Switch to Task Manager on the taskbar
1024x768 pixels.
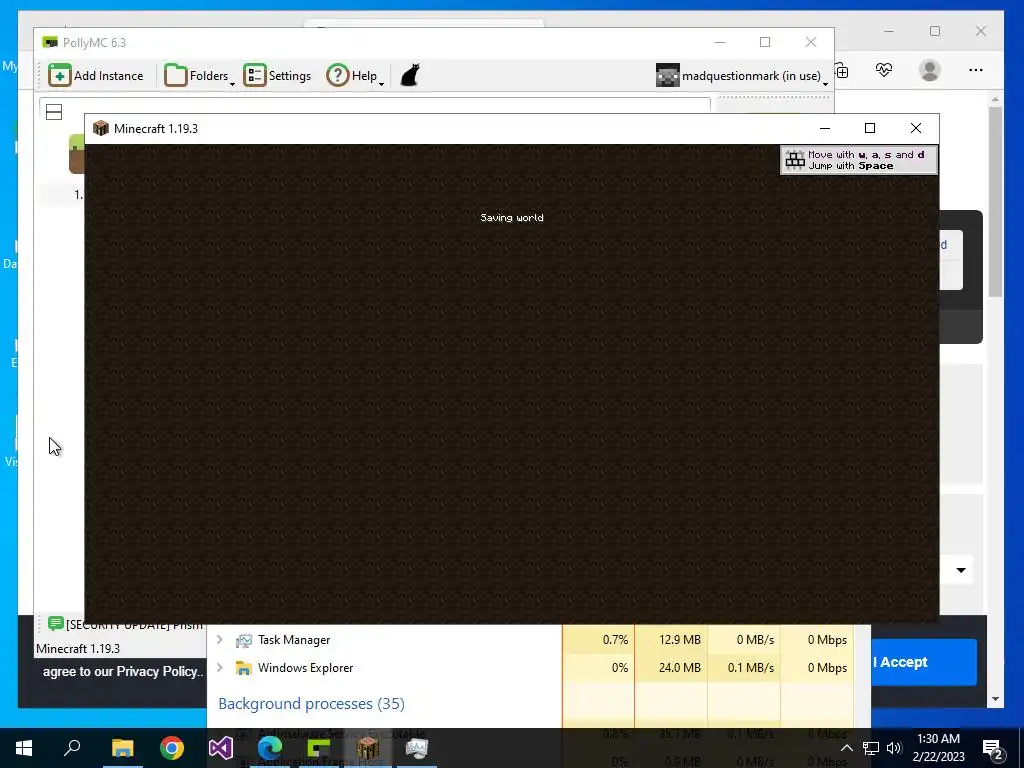coord(417,748)
